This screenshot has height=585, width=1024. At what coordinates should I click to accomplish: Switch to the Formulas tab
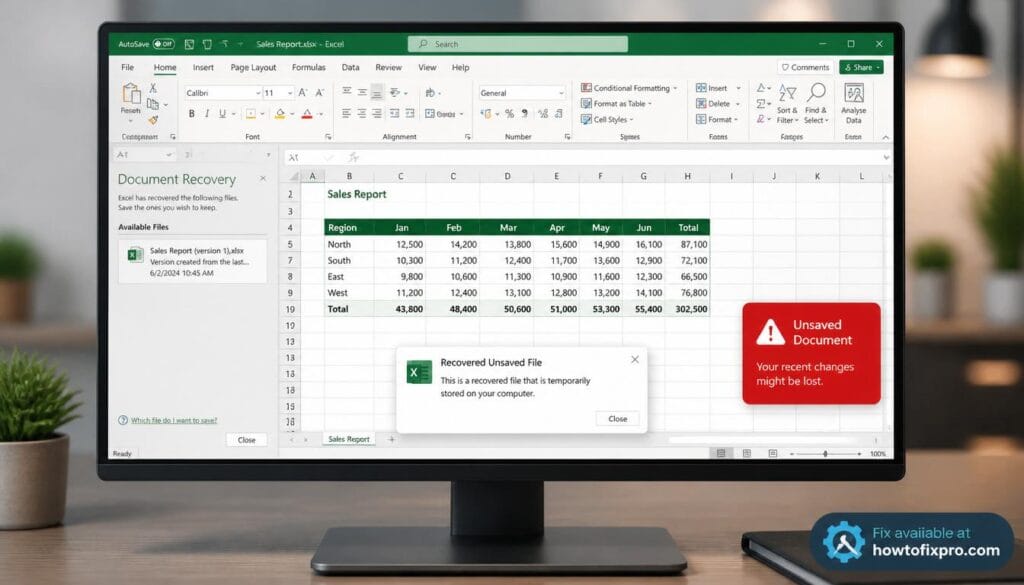pyautogui.click(x=308, y=67)
